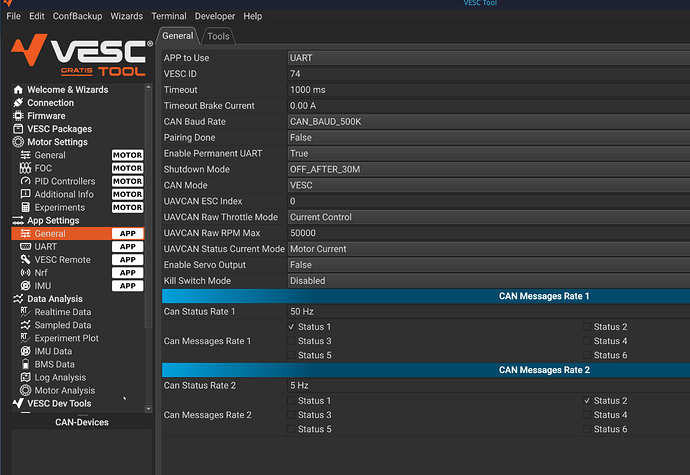Image resolution: width=690 pixels, height=475 pixels.
Task: Open the CAN Mode dropdown
Action: click(x=488, y=185)
